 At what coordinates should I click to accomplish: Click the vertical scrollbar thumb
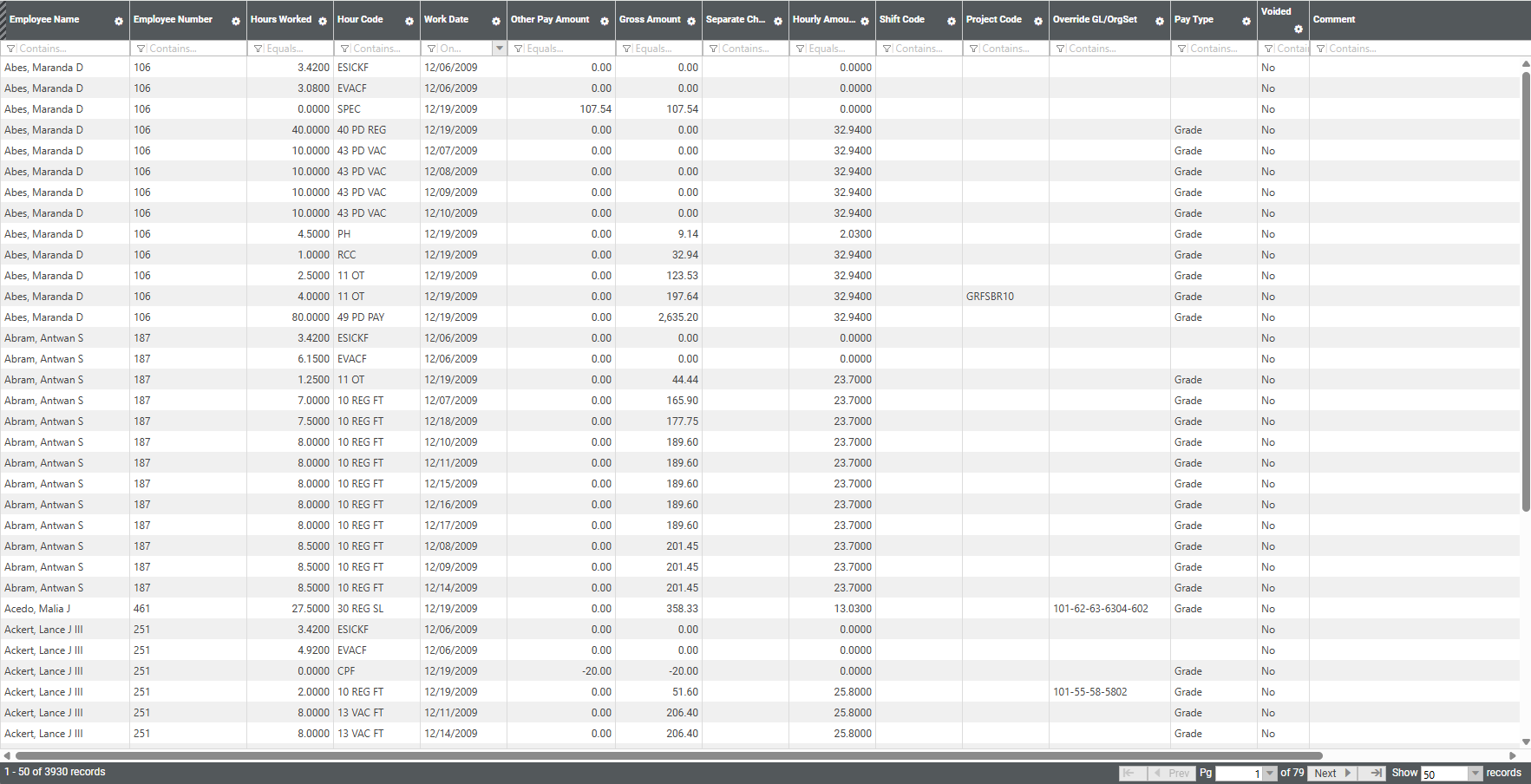coord(1526,286)
